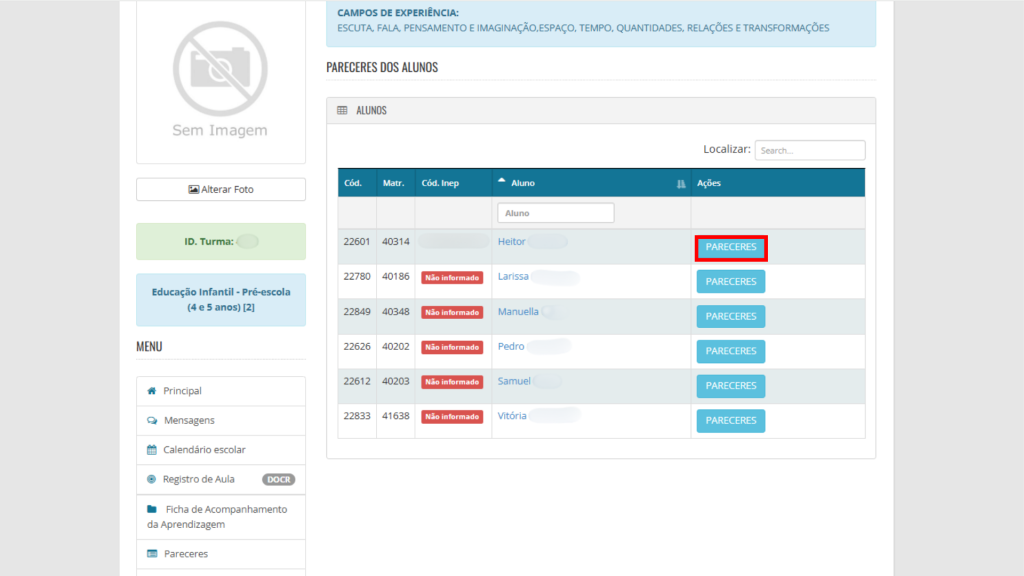Click the calendar icon for Calendário escolar
This screenshot has height=576, width=1024.
[152, 450]
